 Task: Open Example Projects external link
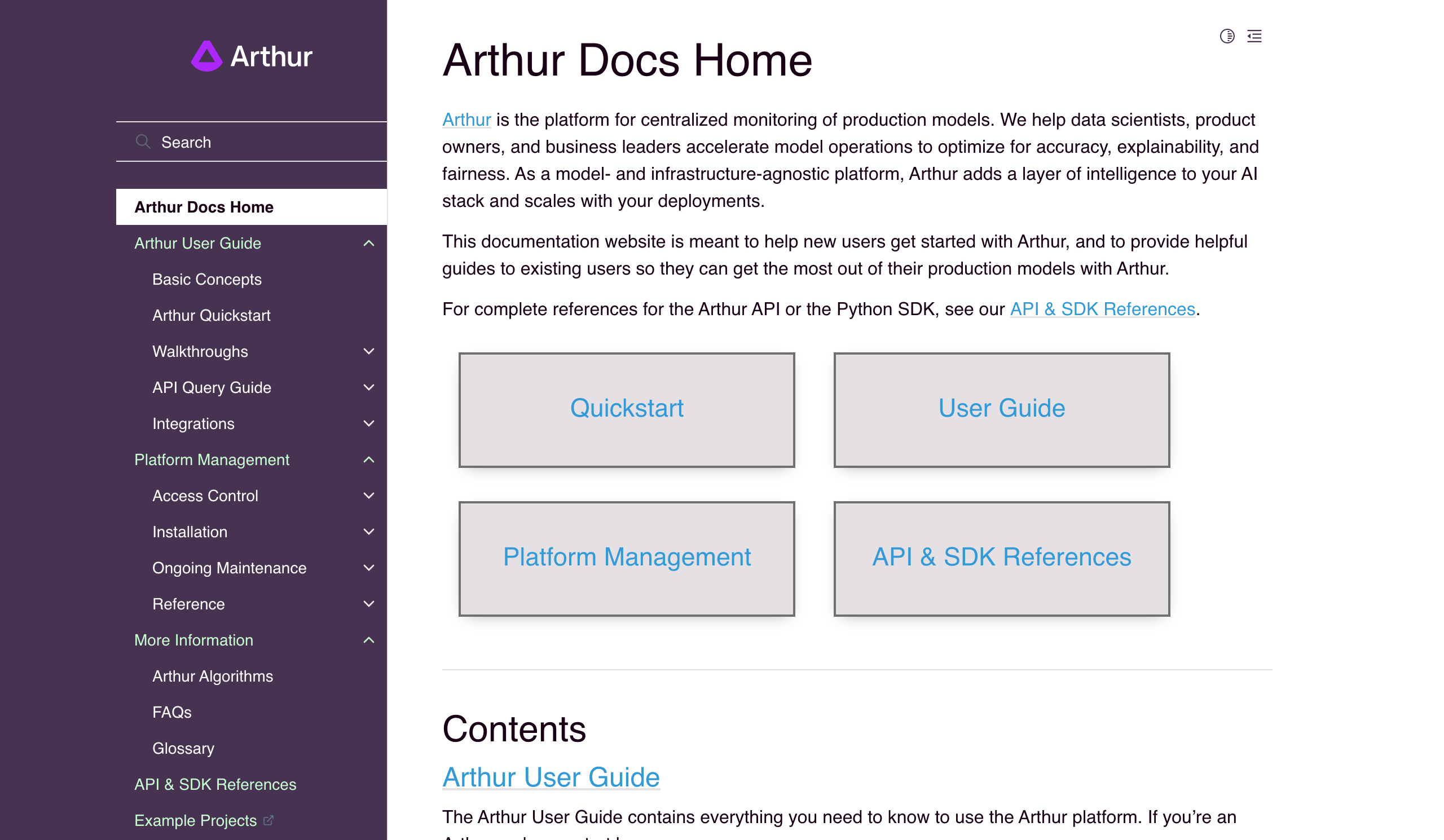pos(195,820)
